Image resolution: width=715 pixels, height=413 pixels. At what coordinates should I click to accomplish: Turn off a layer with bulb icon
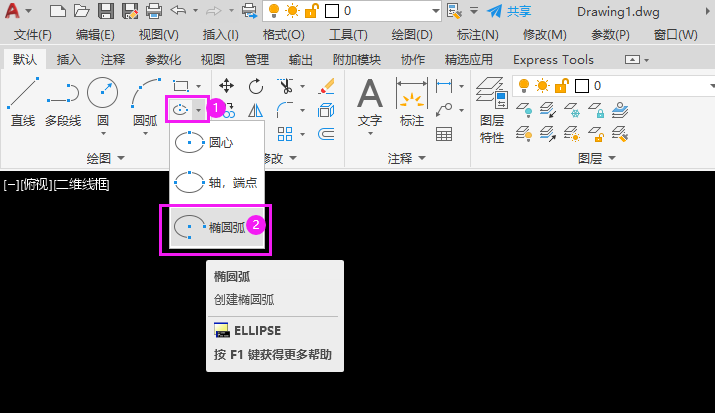pos(523,110)
